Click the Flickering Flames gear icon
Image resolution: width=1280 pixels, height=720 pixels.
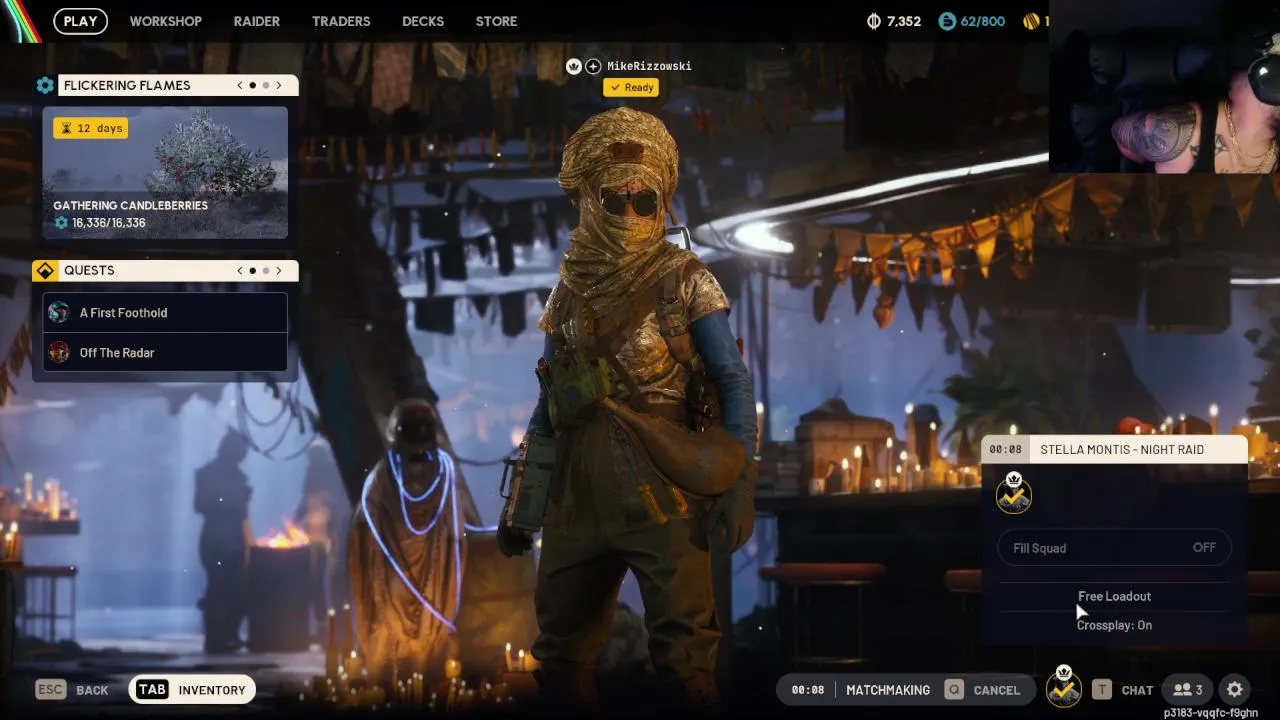click(45, 85)
